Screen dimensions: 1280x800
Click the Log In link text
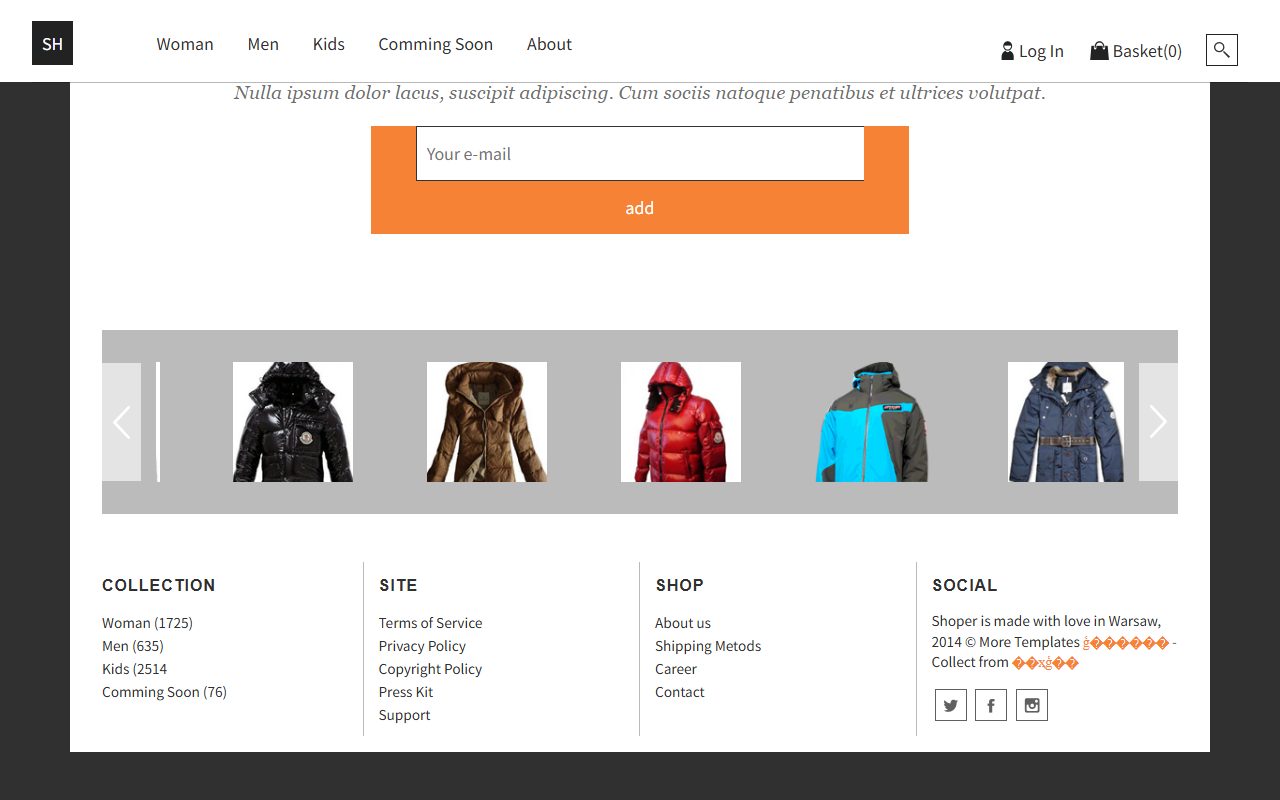pyautogui.click(x=1041, y=51)
